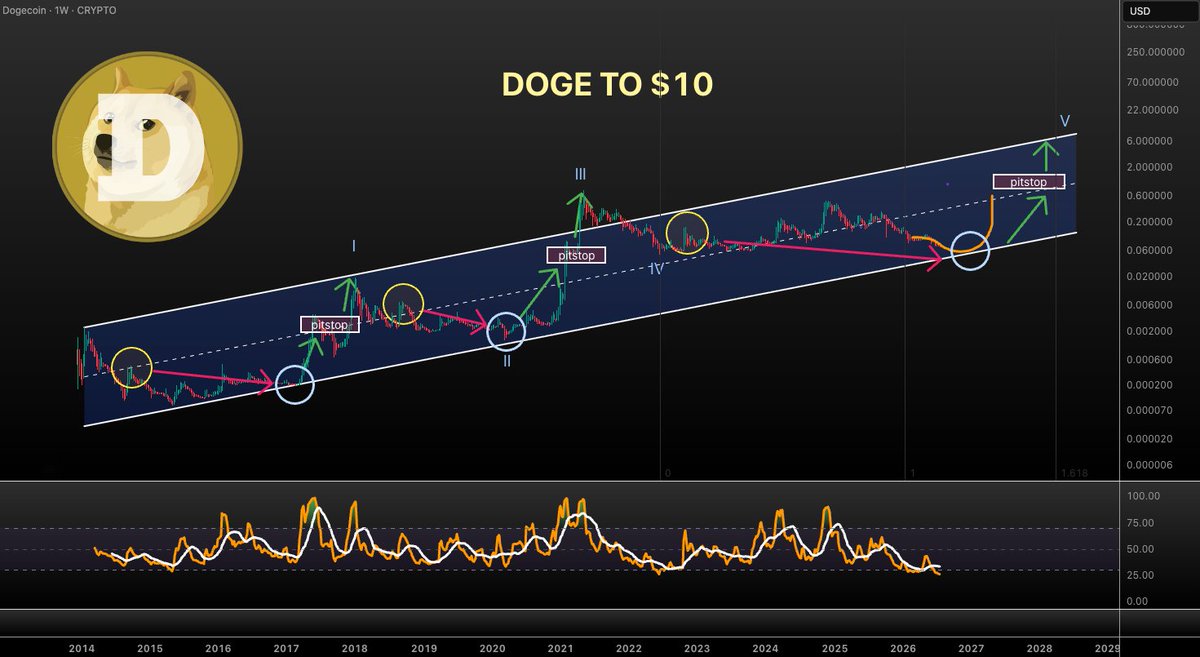Click the 2025 year on time axis

pos(834,648)
